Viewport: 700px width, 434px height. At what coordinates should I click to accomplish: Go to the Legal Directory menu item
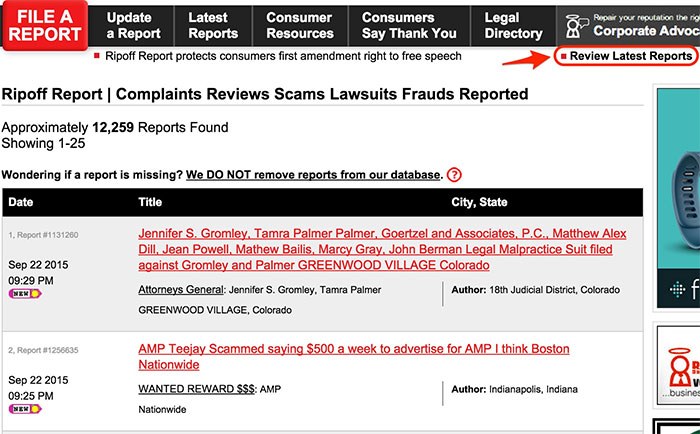pos(513,25)
